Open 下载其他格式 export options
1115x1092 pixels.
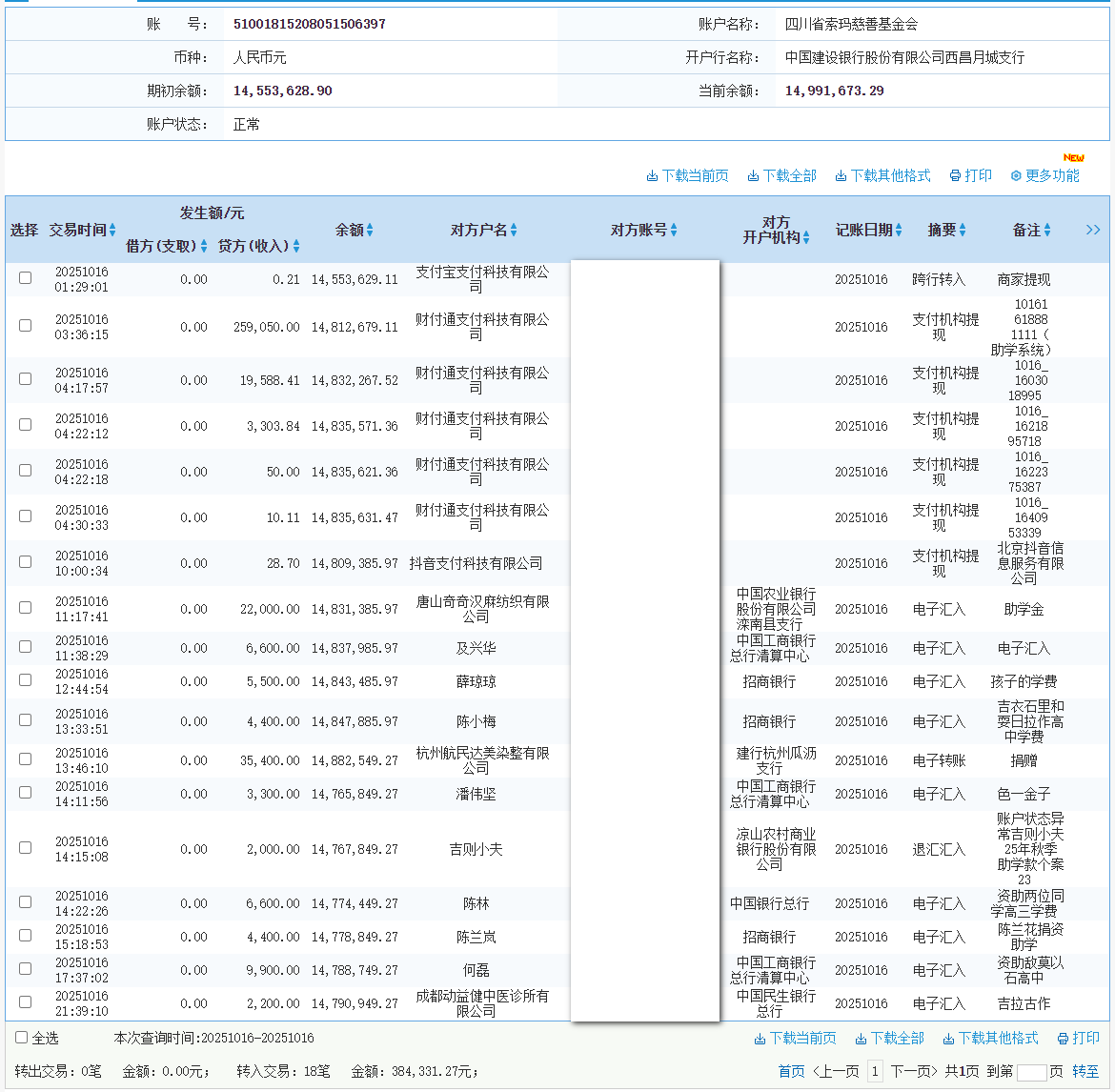coord(841,175)
